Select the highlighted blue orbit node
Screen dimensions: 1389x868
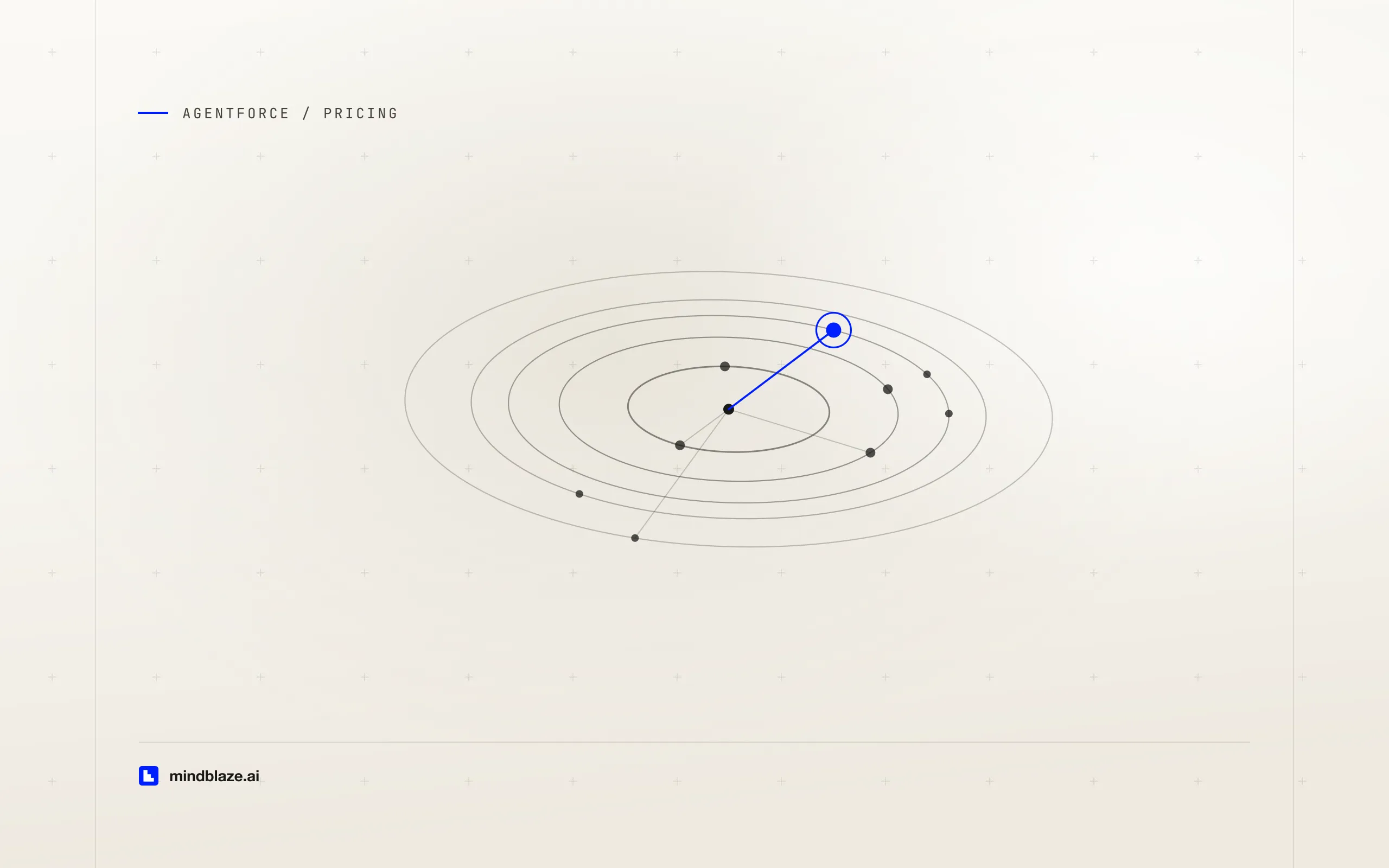tap(833, 330)
